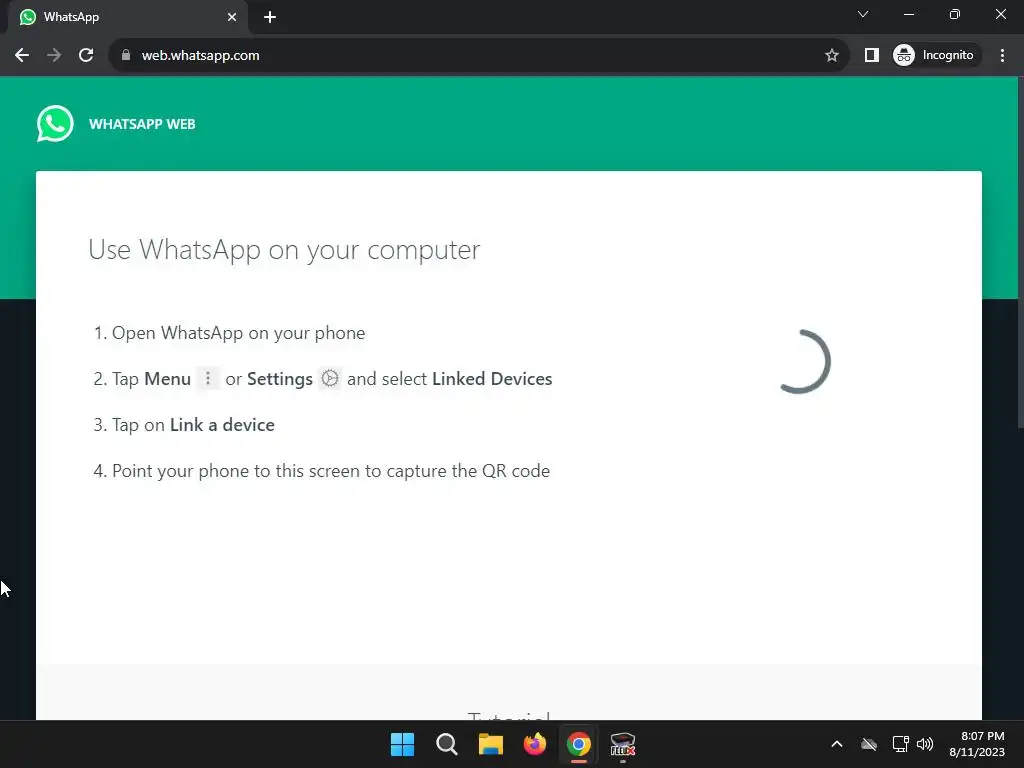Click the padlock site info icon
Image resolution: width=1024 pixels, height=768 pixels.
click(126, 56)
